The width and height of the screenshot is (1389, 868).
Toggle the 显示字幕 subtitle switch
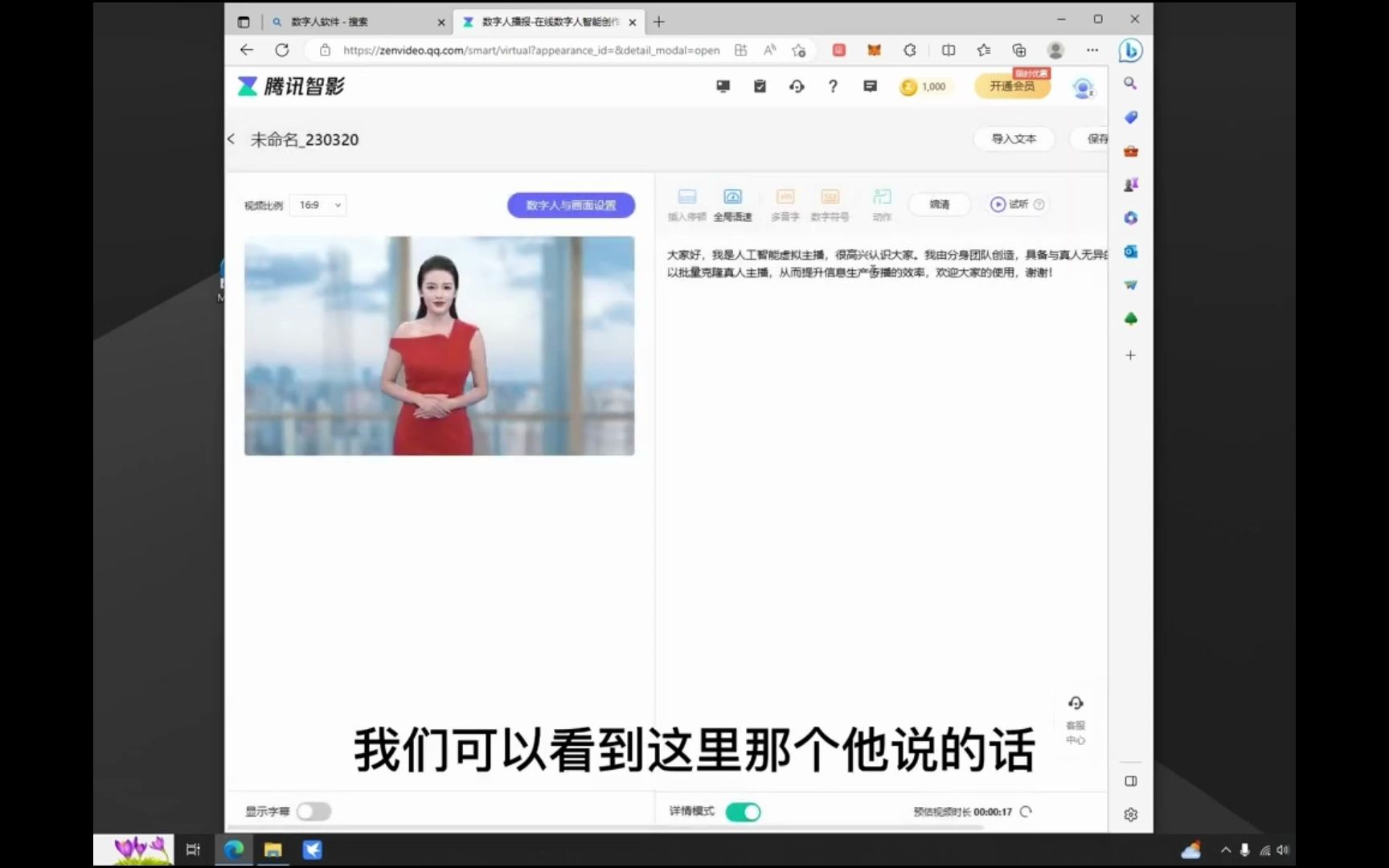click(x=313, y=812)
